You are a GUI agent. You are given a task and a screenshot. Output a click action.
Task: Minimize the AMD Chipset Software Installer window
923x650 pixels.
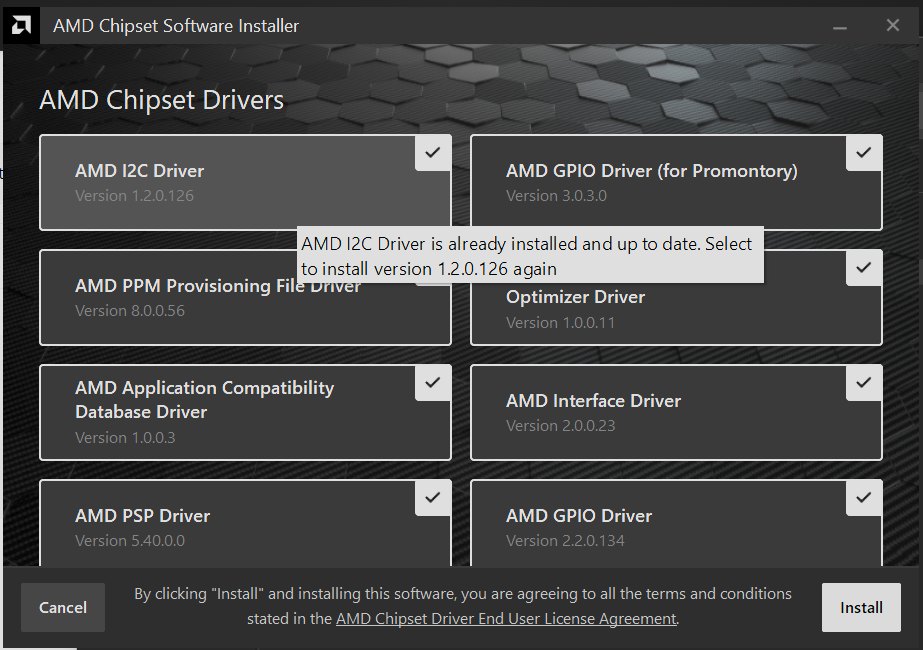[x=840, y=26]
